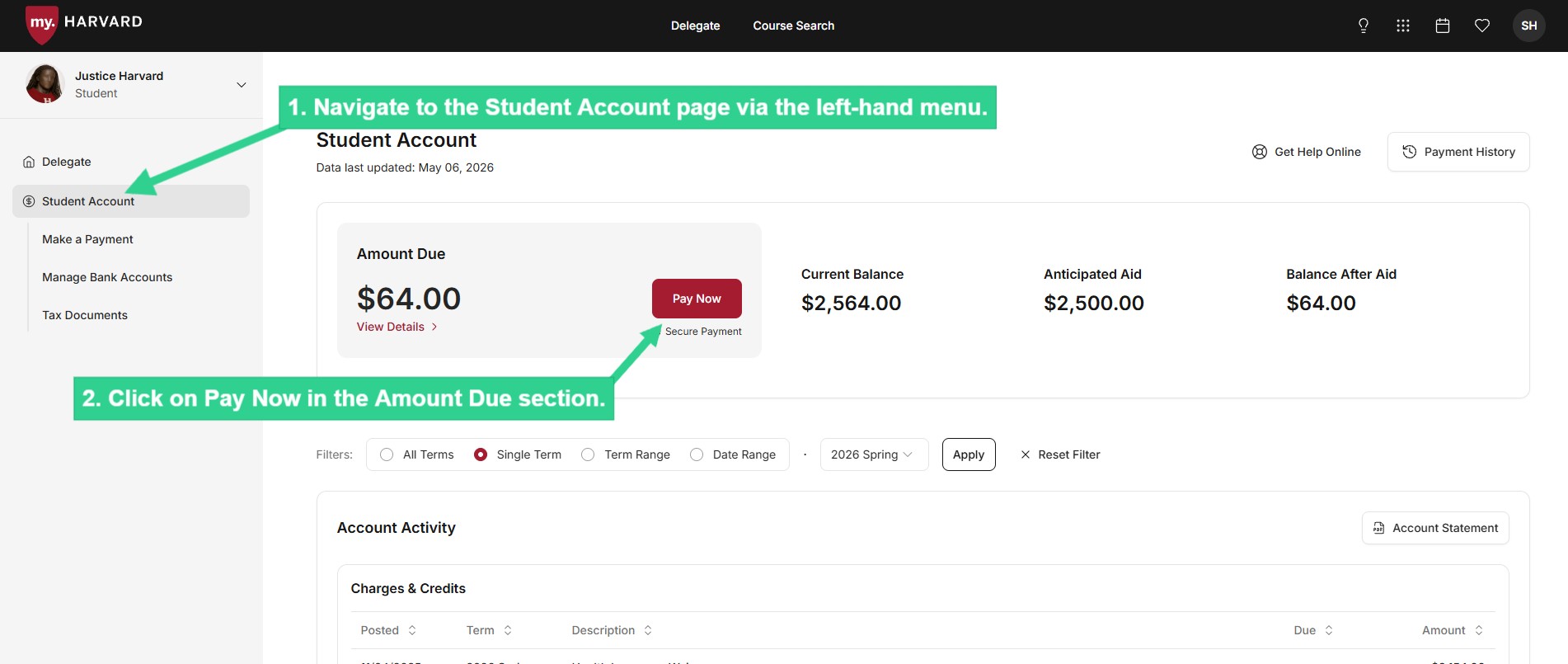Open Tax Documents sidebar item
Image resolution: width=1568 pixels, height=664 pixels.
pyautogui.click(x=85, y=315)
